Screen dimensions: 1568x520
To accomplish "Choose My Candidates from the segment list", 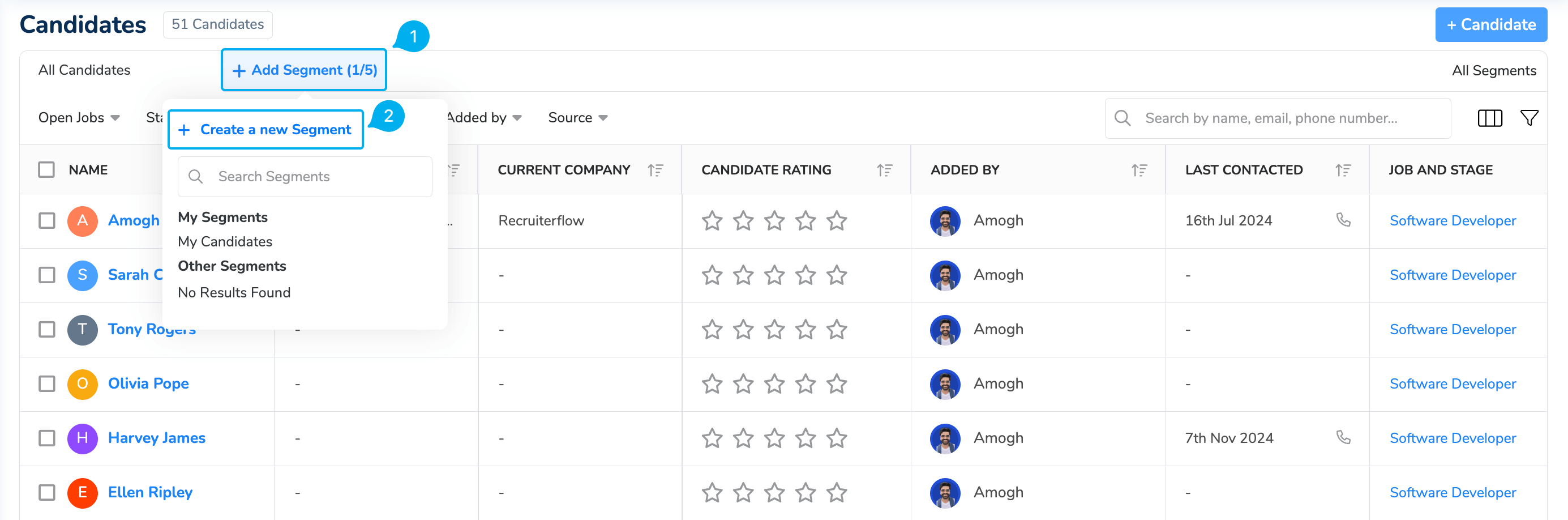I will [x=225, y=242].
